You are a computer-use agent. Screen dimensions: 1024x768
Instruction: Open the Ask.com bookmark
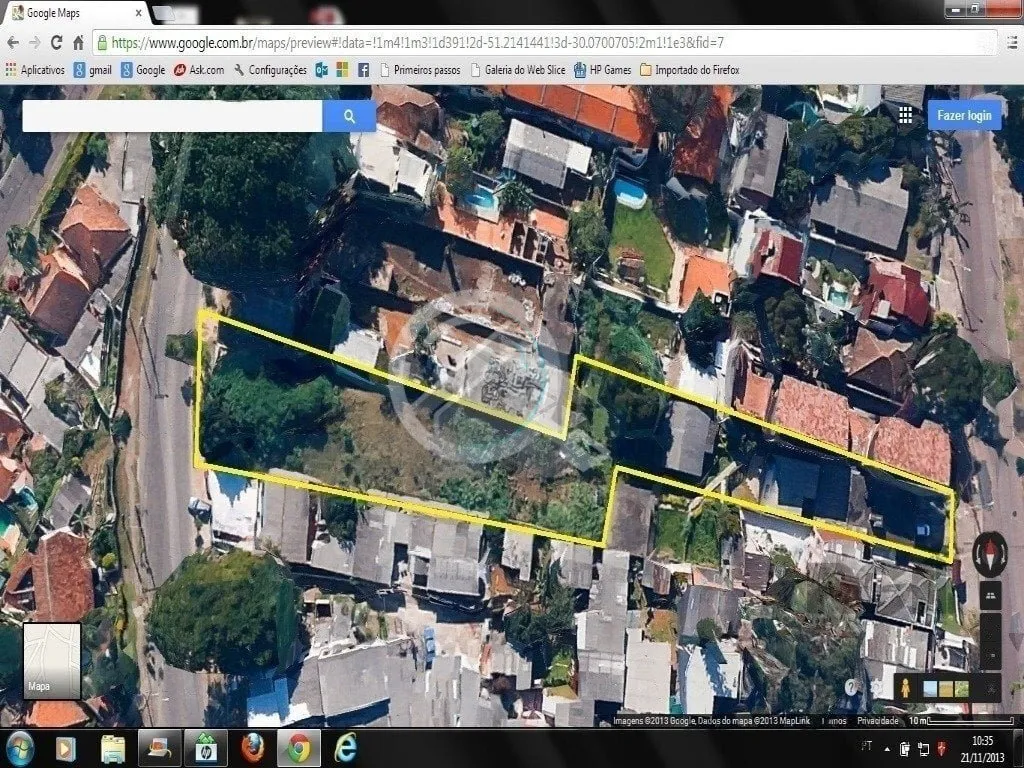(199, 70)
